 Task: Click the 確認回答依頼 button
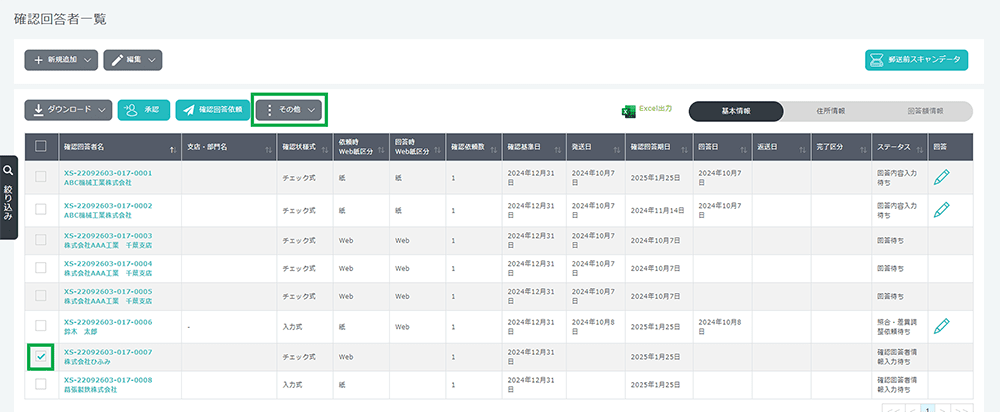click(x=213, y=110)
